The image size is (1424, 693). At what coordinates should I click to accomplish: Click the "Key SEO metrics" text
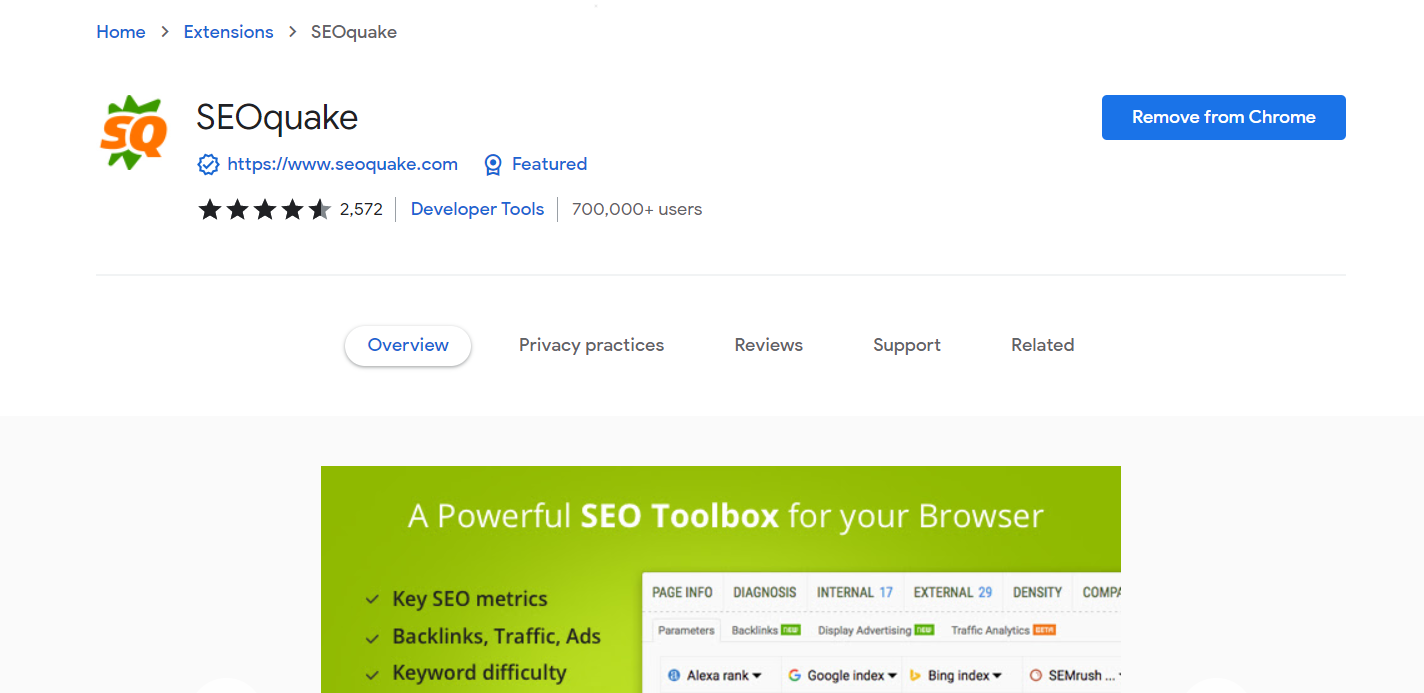click(x=470, y=599)
